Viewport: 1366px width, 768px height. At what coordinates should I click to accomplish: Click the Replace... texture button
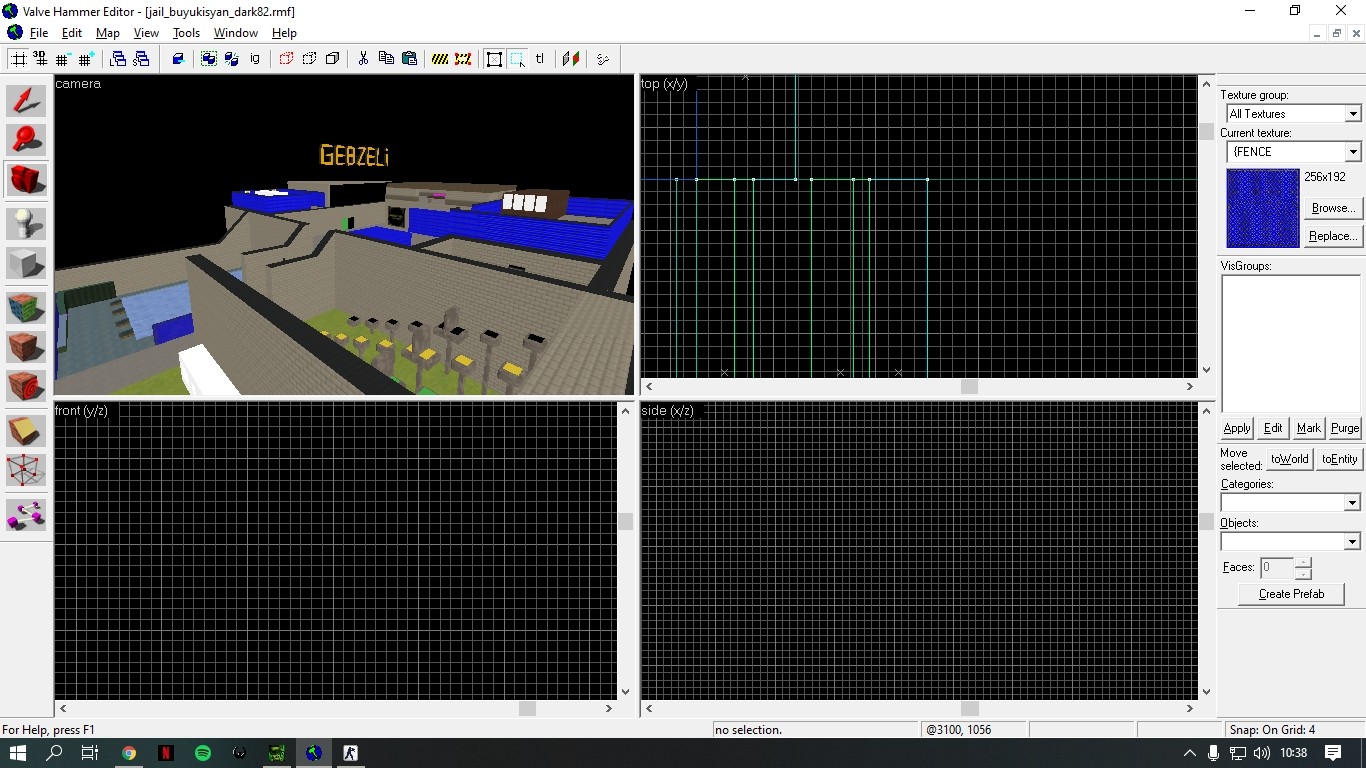click(x=1332, y=236)
